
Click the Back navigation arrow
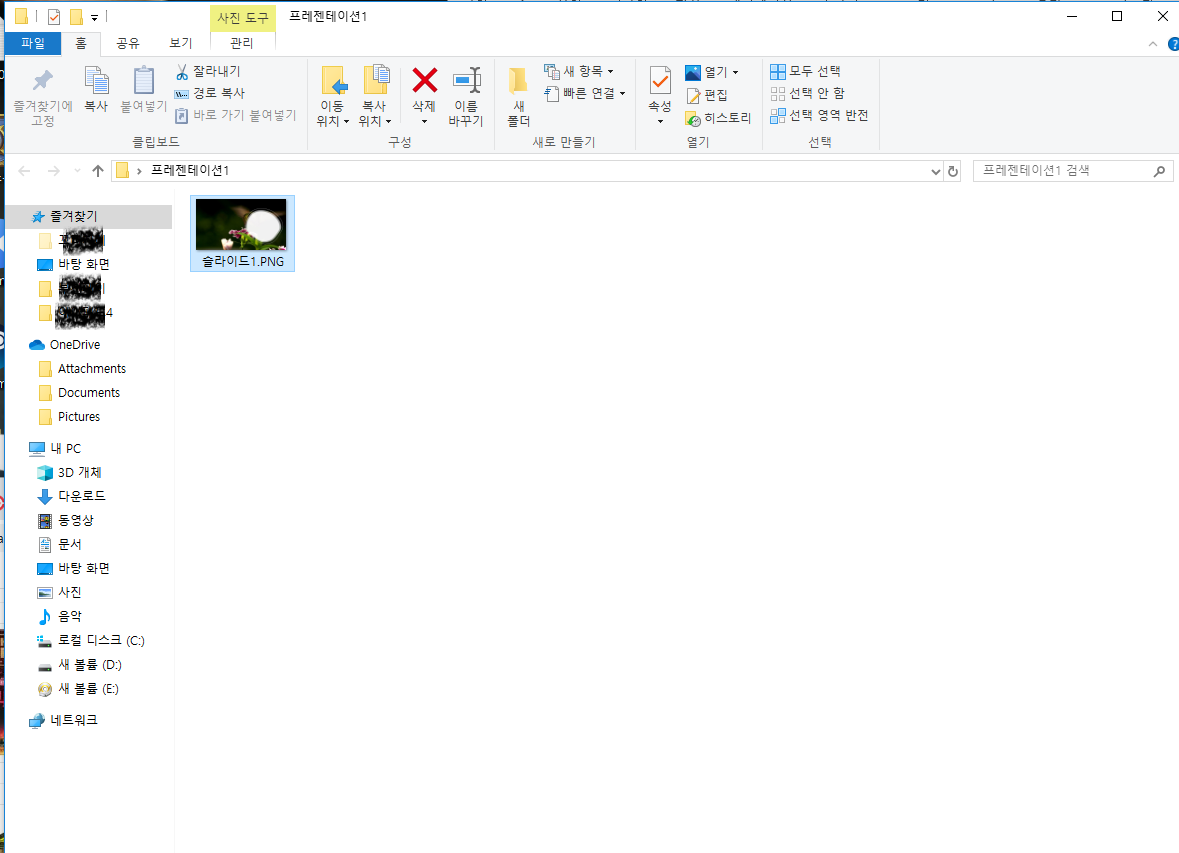pos(24,172)
